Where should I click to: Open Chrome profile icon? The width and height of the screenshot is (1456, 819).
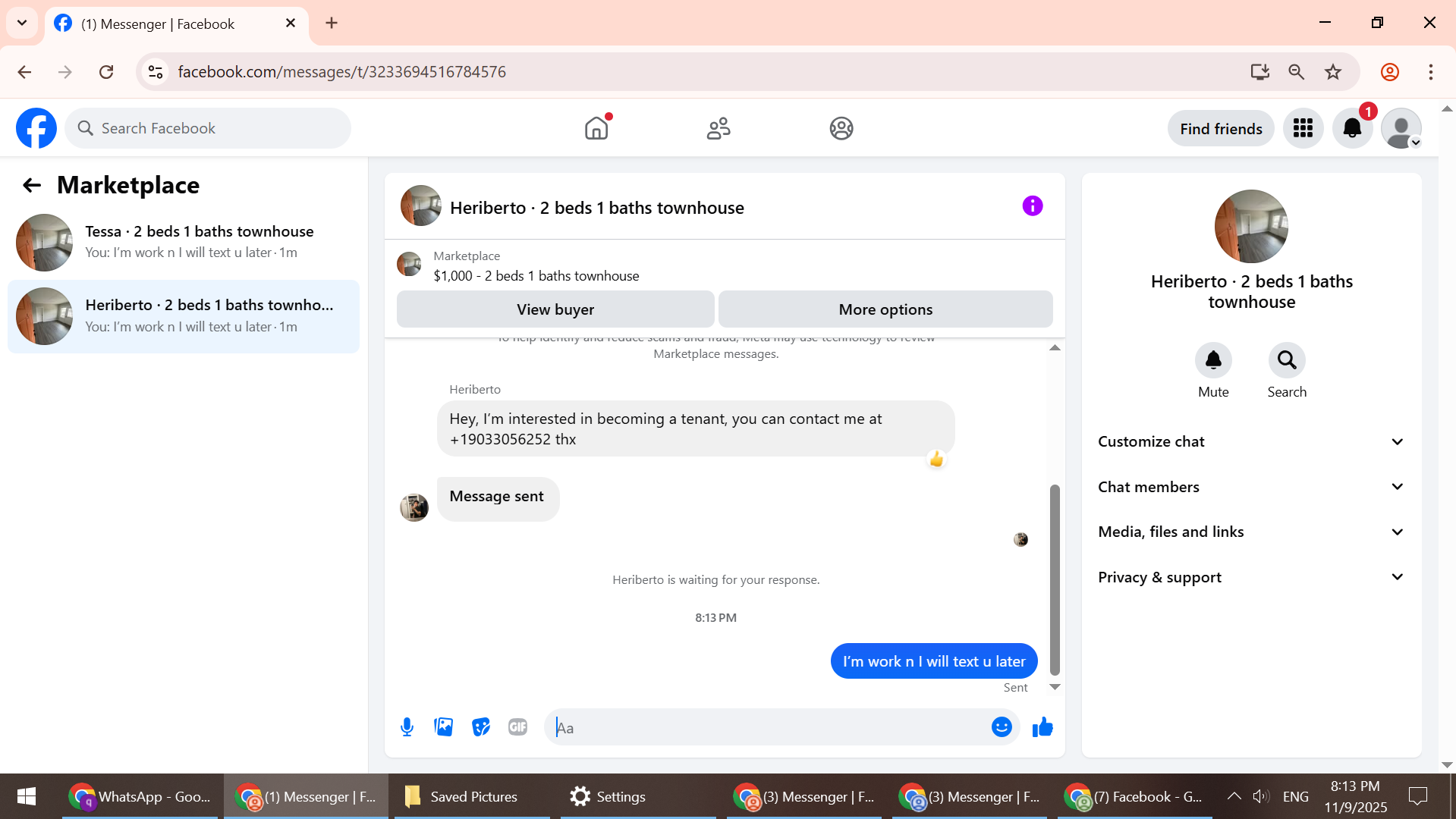pos(1390,72)
